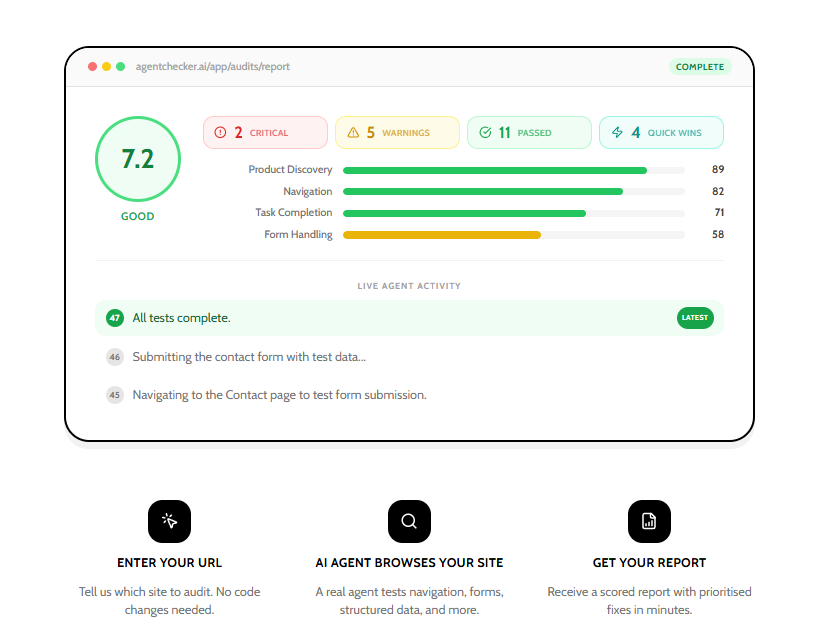The image size is (813, 642).
Task: Click the Task Completion label
Action: pos(293,213)
